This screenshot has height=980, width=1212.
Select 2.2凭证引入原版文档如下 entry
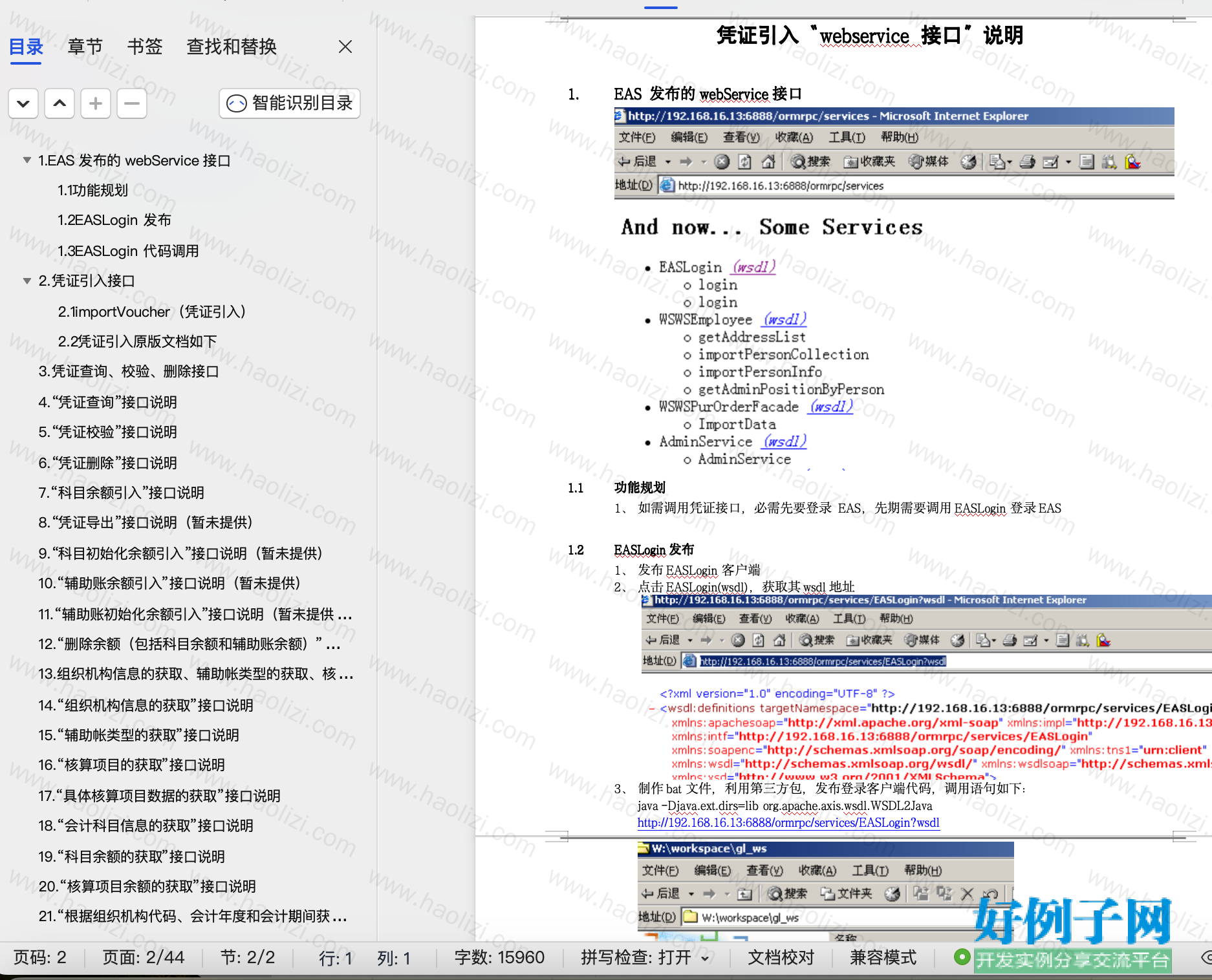click(x=137, y=341)
